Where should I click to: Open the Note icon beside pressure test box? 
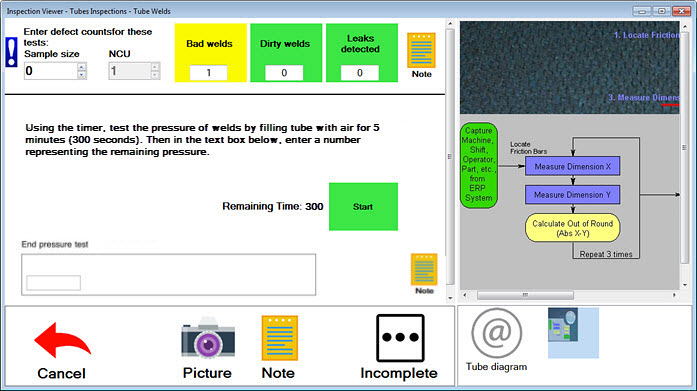424,269
